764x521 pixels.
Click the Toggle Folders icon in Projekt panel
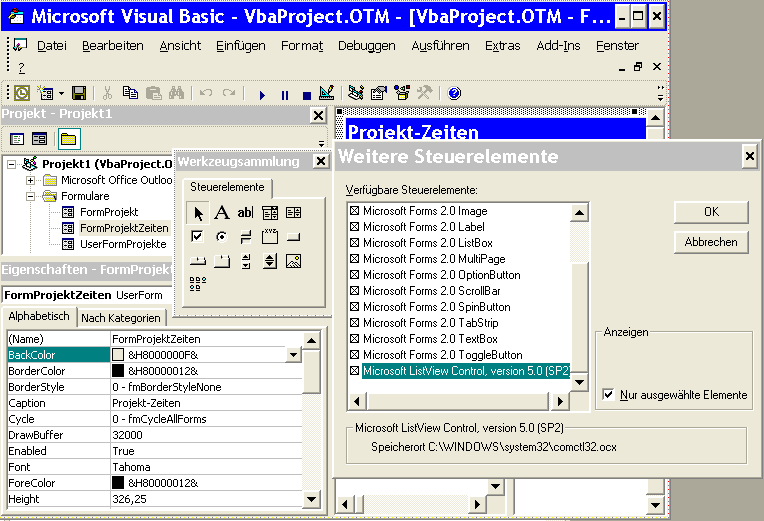click(67, 139)
